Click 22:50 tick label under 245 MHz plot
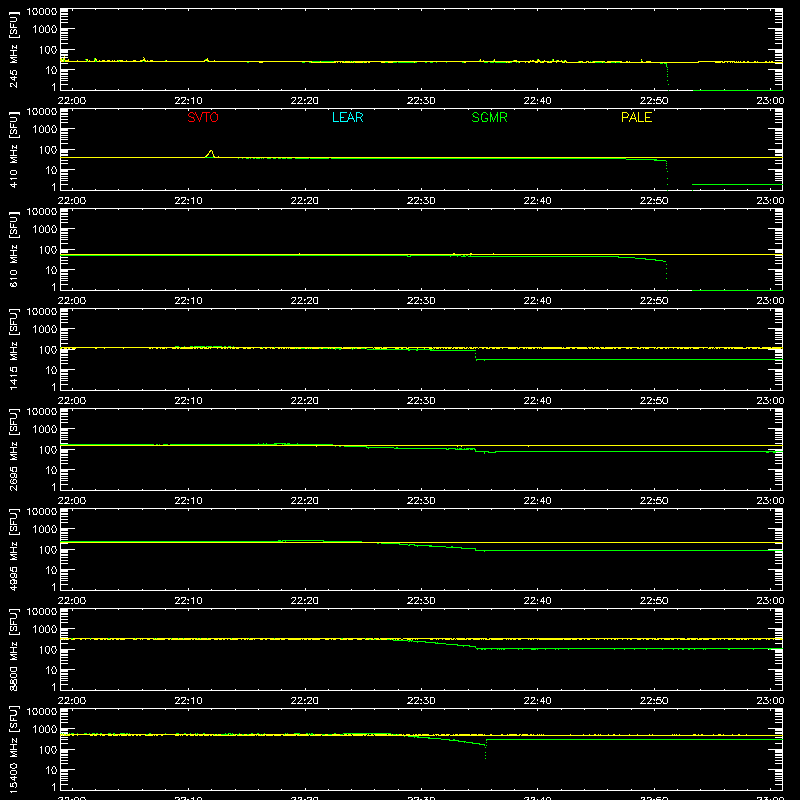This screenshot has height=800, width=800. 654,101
